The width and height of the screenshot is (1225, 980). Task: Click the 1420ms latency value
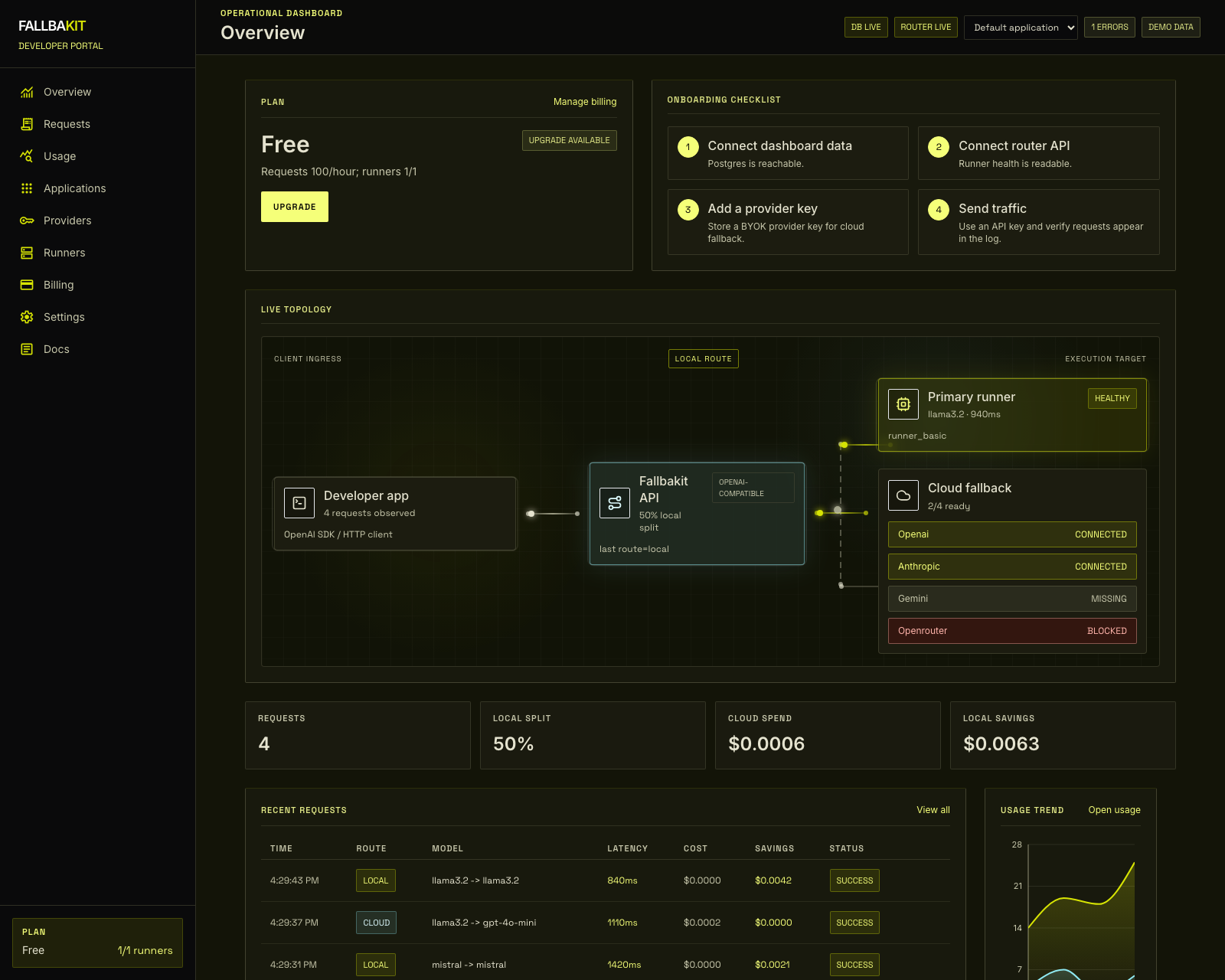tap(624, 965)
